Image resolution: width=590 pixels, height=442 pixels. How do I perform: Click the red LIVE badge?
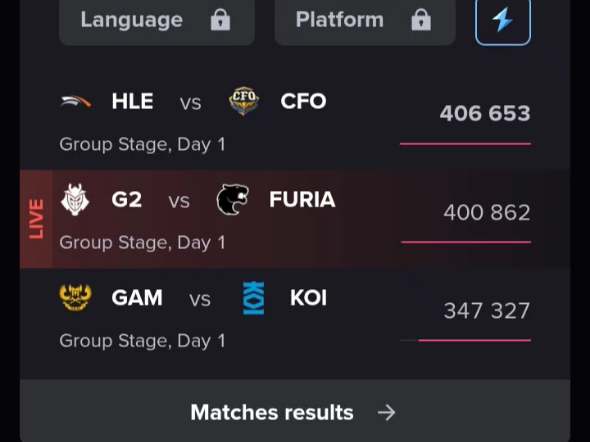tap(36, 219)
